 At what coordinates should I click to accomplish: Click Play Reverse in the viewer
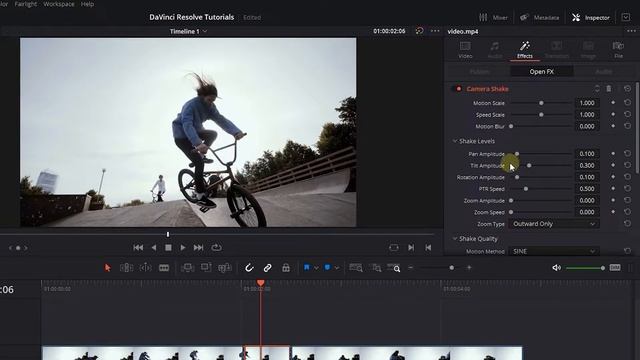click(154, 247)
